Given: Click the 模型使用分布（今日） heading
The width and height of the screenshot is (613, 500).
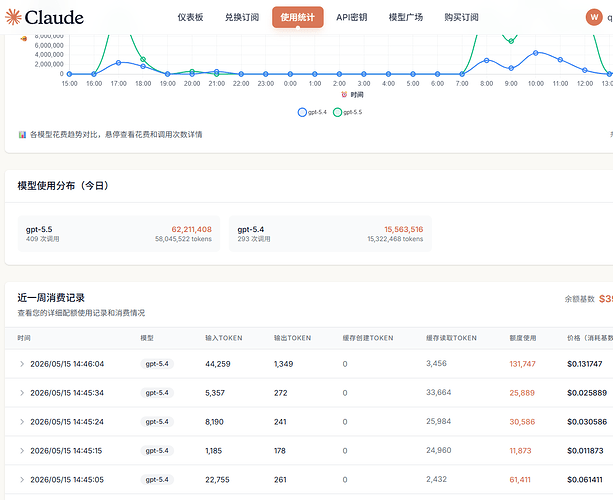Looking at the screenshot, I should coord(63,186).
